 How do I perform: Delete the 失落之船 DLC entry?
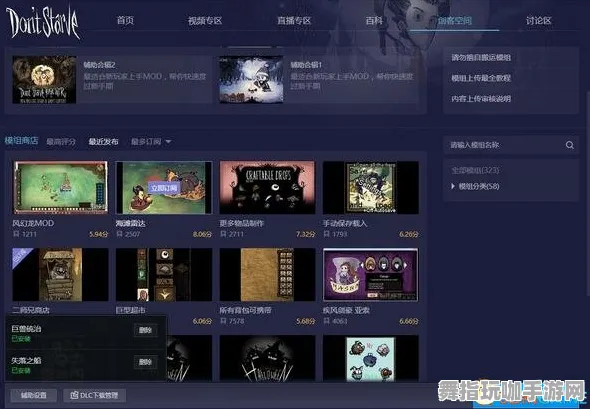click(x=145, y=362)
